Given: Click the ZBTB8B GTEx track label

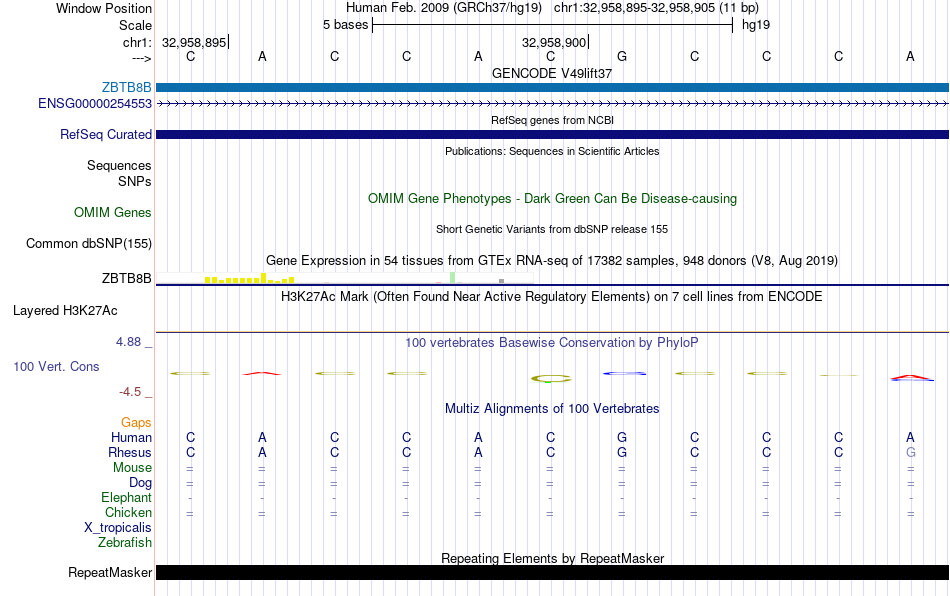Looking at the screenshot, I should pyautogui.click(x=126, y=279).
